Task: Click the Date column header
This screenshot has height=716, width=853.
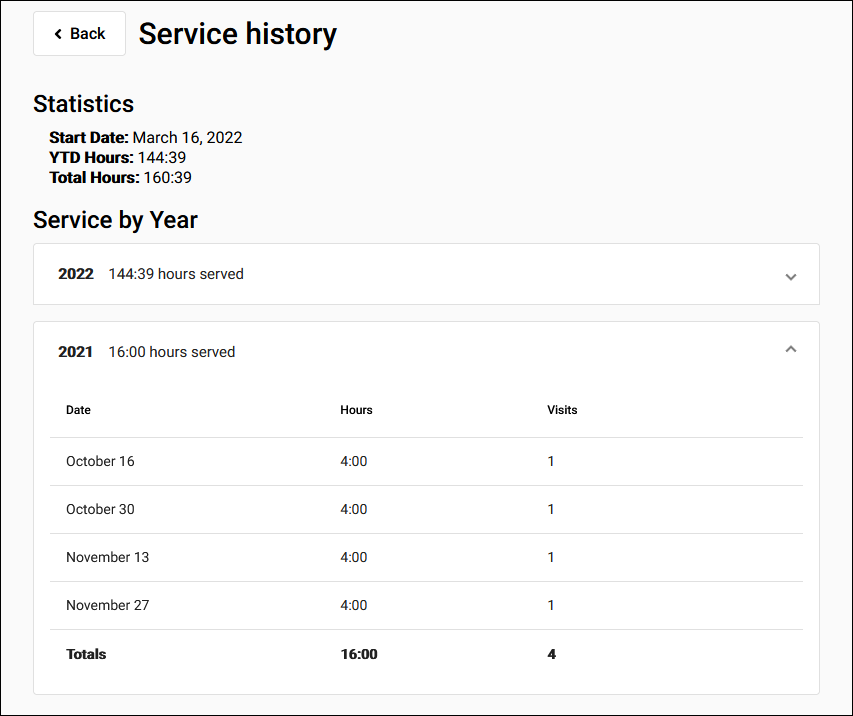Action: point(77,410)
